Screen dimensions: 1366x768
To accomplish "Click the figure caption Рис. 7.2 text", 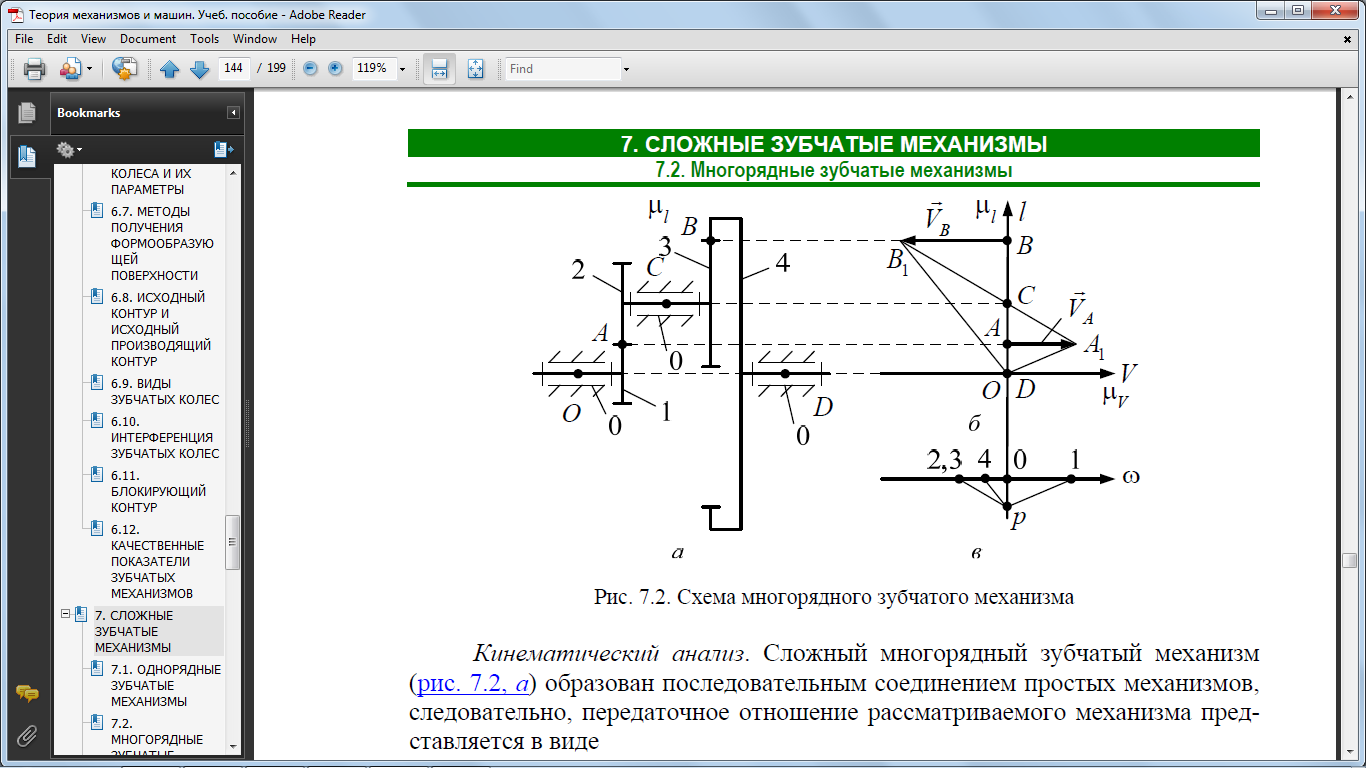I will point(833,598).
